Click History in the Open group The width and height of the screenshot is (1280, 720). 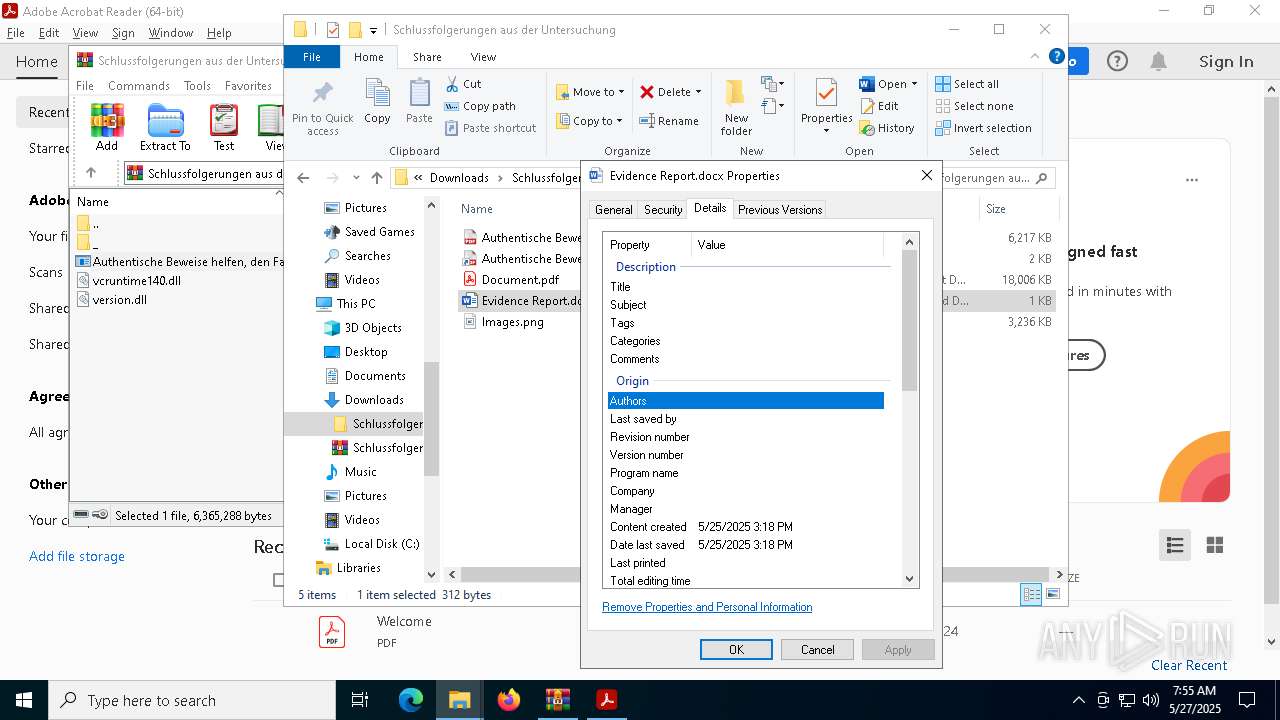[886, 128]
